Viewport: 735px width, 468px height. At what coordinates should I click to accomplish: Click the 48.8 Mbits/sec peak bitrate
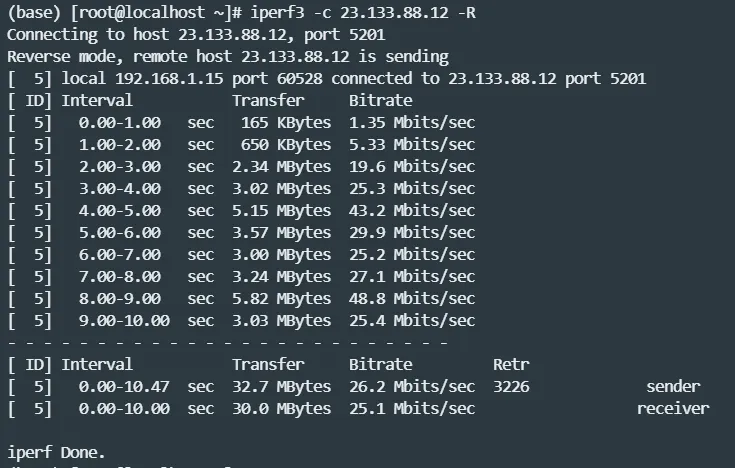coord(411,298)
